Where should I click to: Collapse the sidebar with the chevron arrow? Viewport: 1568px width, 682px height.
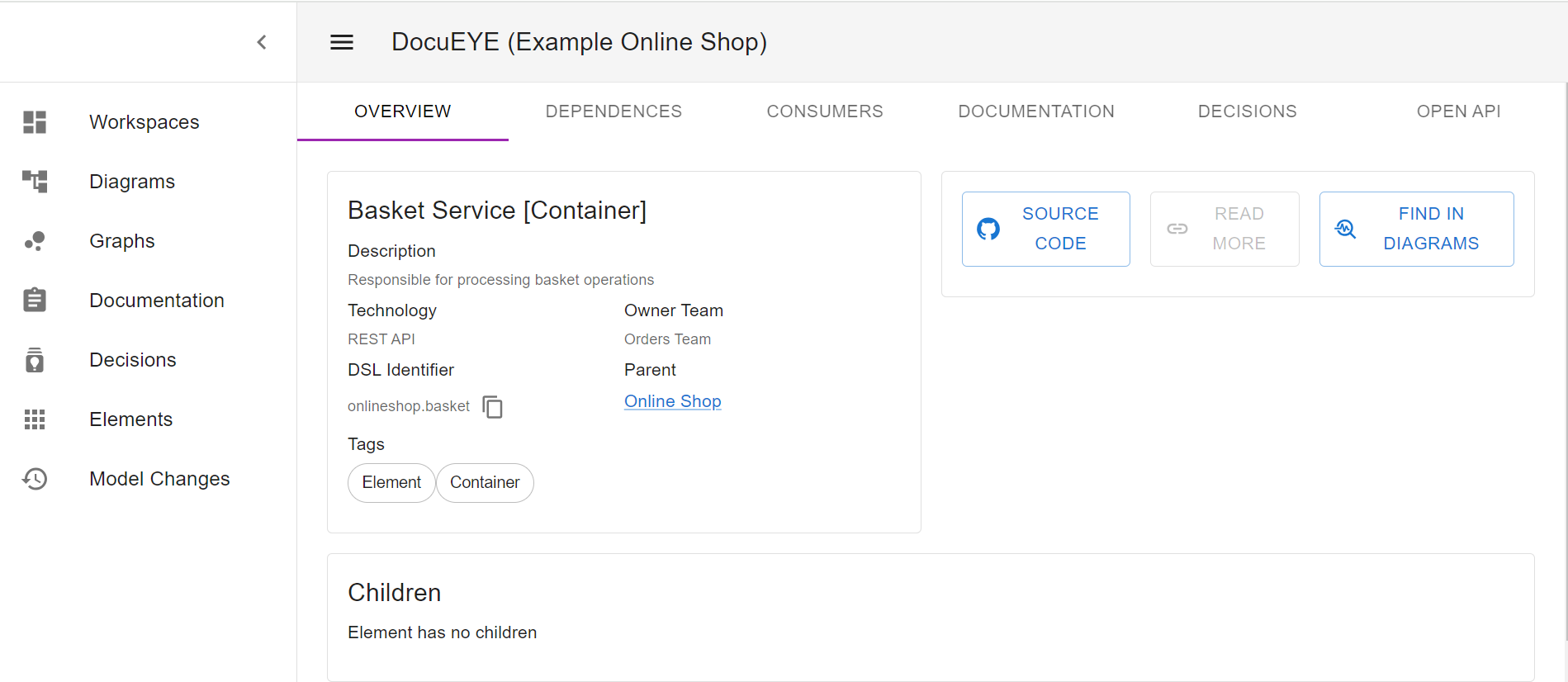(262, 42)
